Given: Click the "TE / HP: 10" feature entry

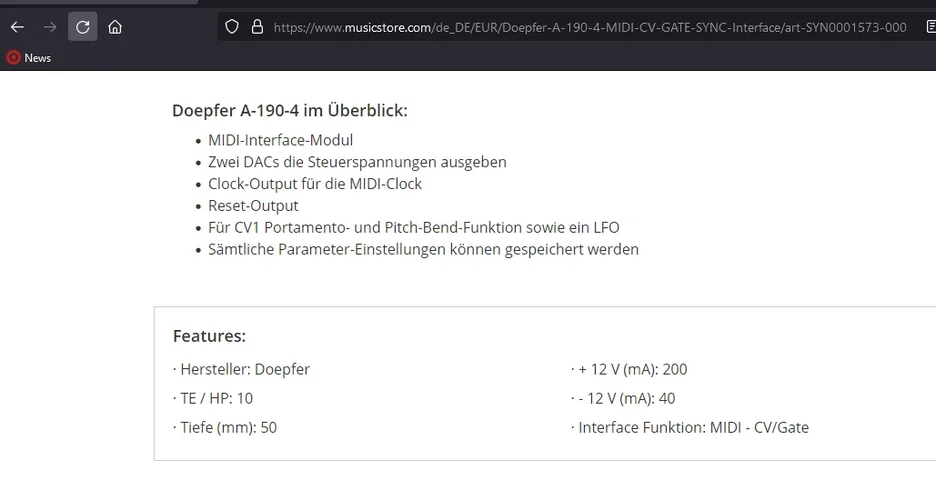Looking at the screenshot, I should point(216,399).
